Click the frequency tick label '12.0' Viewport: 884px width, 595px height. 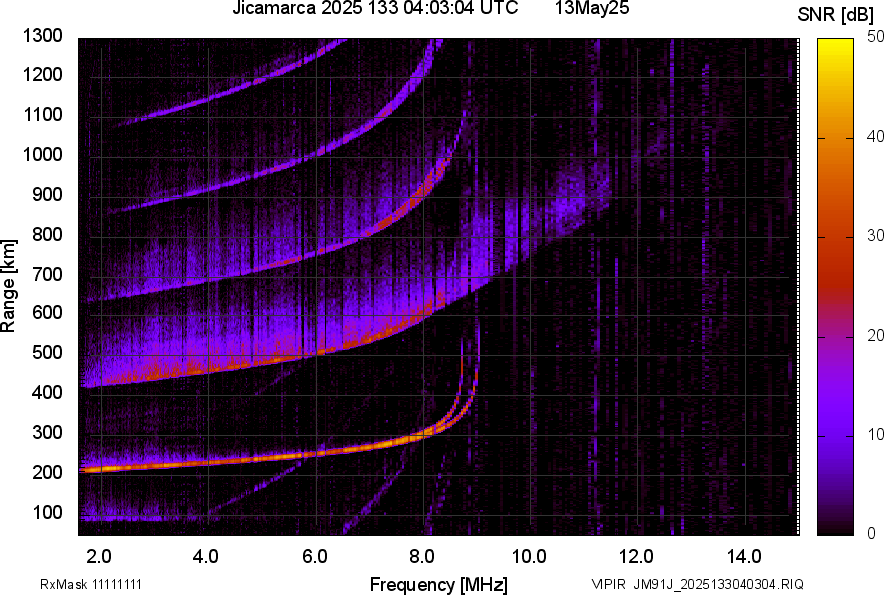click(637, 557)
